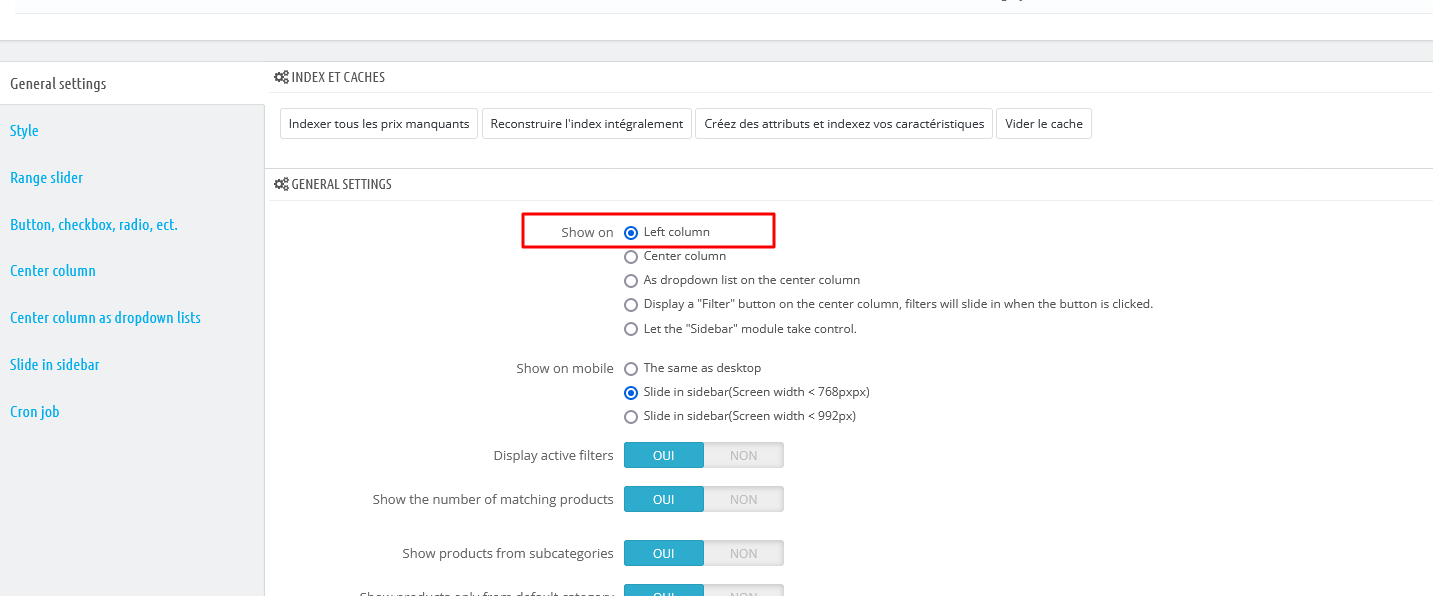The width and height of the screenshot is (1433, 596).
Task: Select Let the "Sidebar" module take control
Action: (631, 329)
